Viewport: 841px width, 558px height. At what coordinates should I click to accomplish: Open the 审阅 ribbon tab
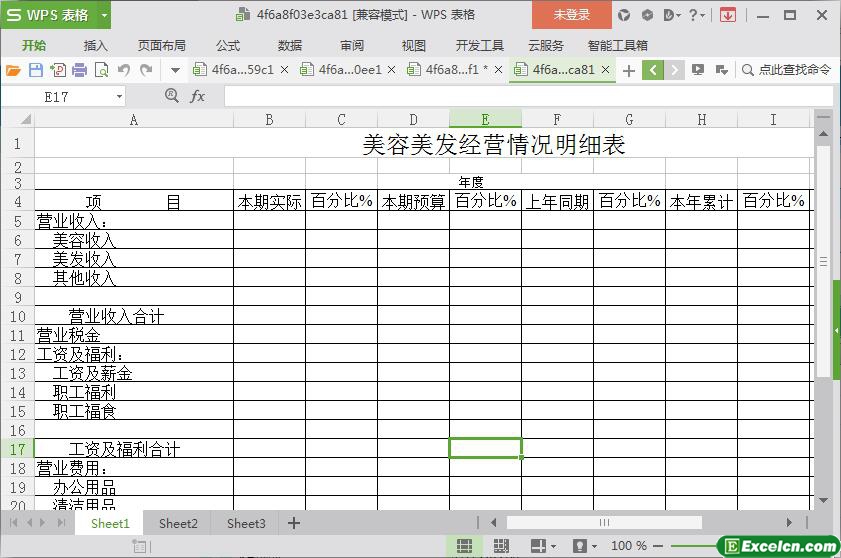pos(352,46)
